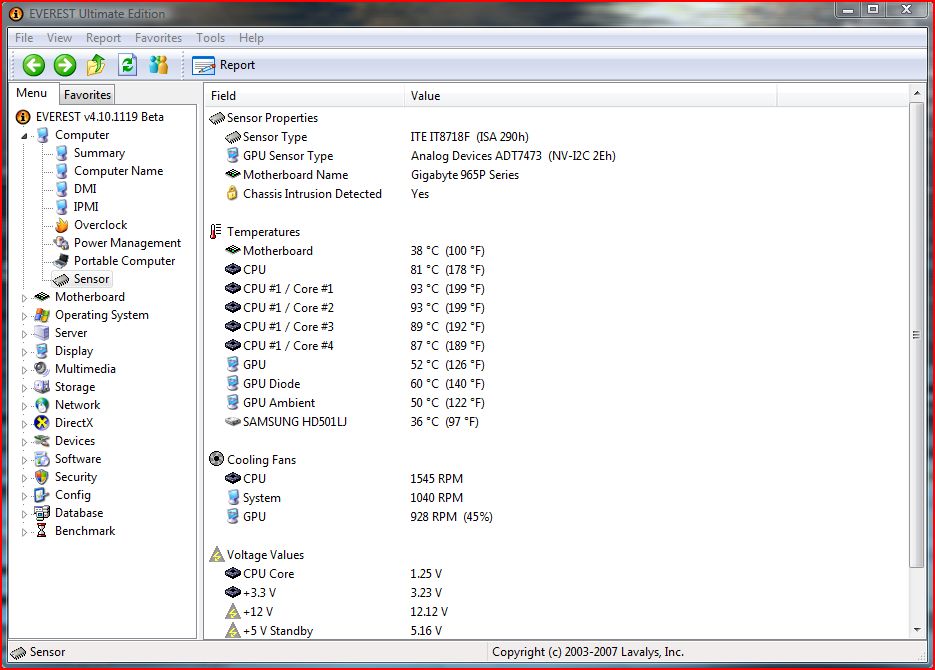This screenshot has height=670, width=935.
Task: Click the Power Management icon
Action: coord(61,243)
